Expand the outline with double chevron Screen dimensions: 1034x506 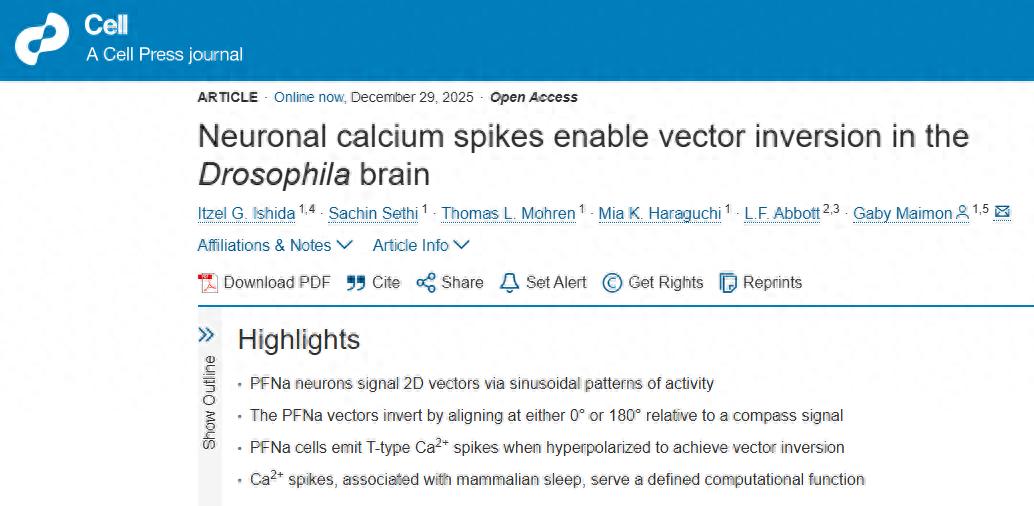(207, 334)
